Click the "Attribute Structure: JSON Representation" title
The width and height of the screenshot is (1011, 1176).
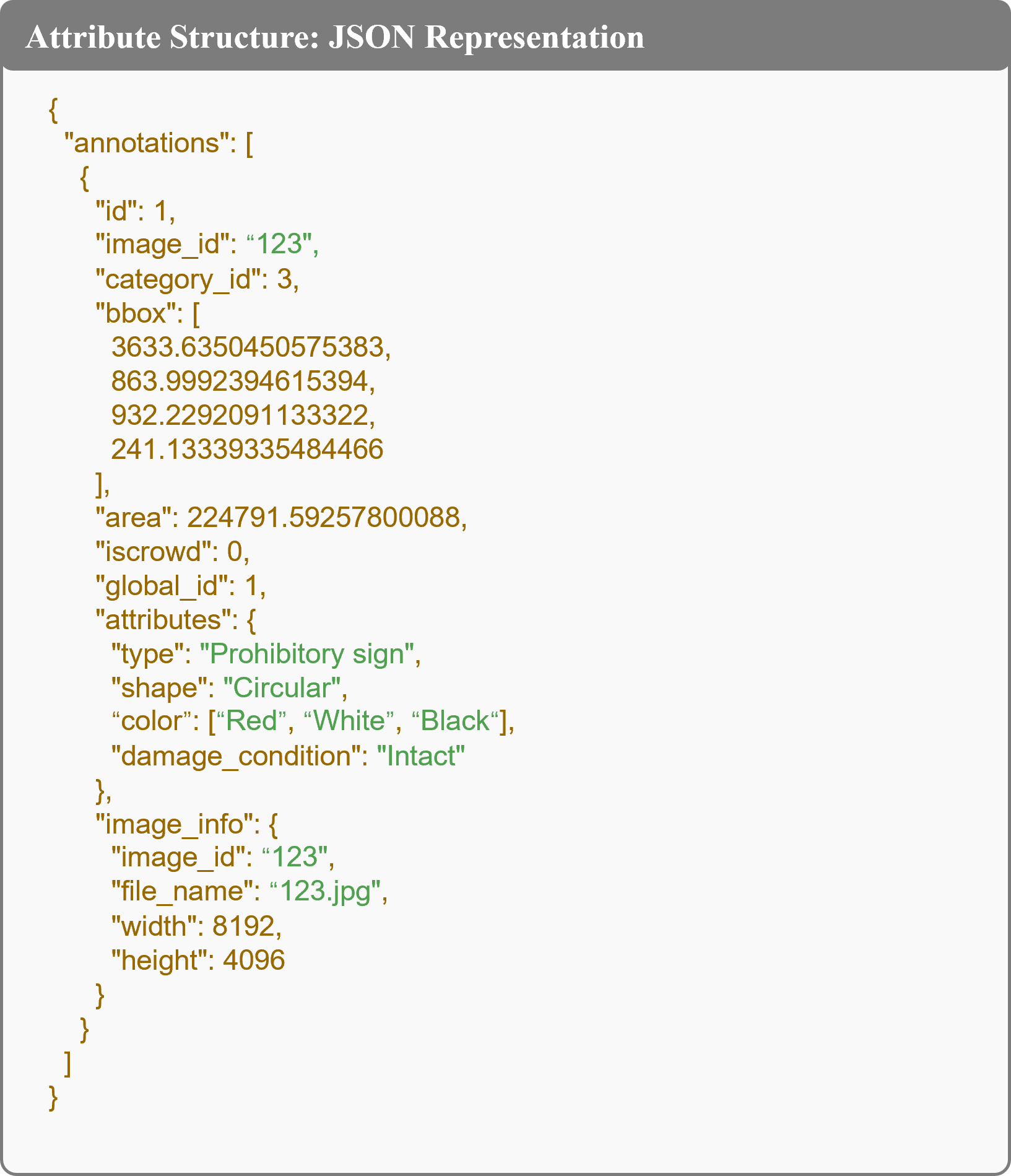335,37
